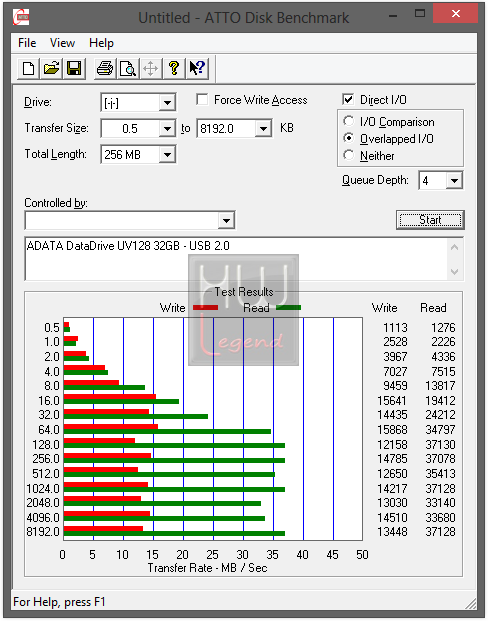
Task: Open a saved benchmark file icon
Action: pyautogui.click(x=51, y=69)
